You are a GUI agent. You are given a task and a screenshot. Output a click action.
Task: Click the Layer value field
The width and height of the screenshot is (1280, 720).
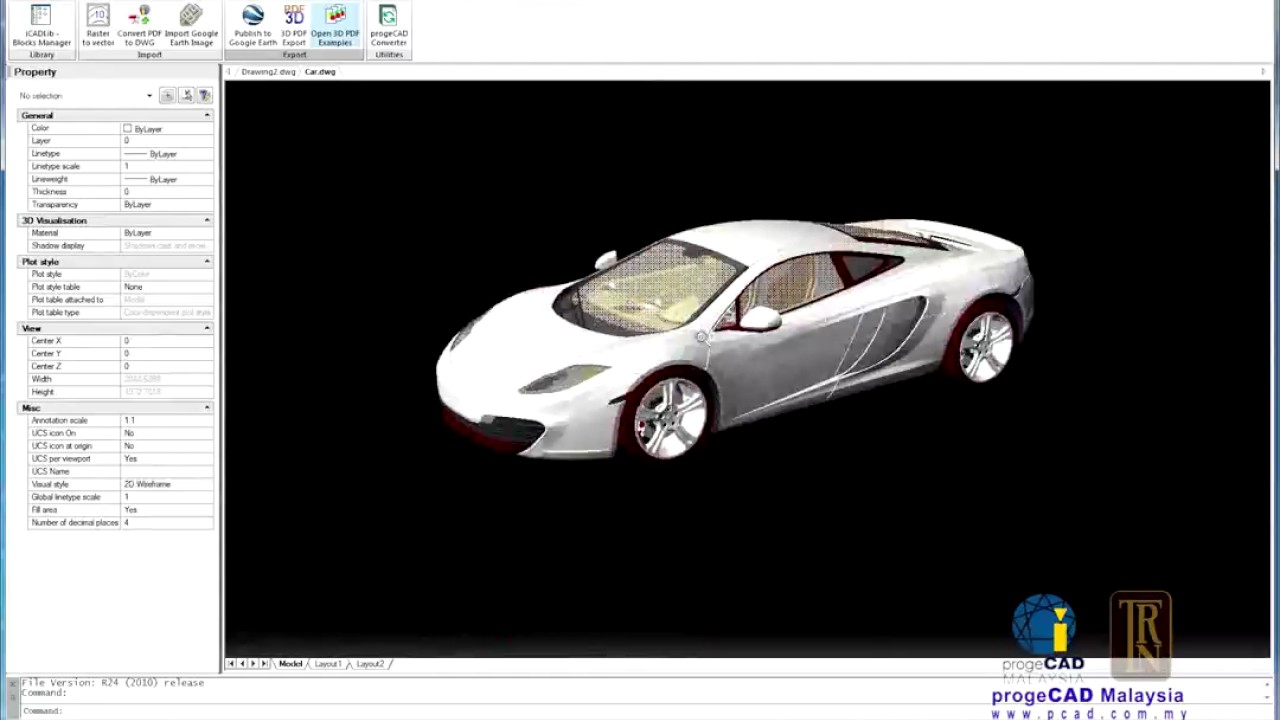click(167, 141)
